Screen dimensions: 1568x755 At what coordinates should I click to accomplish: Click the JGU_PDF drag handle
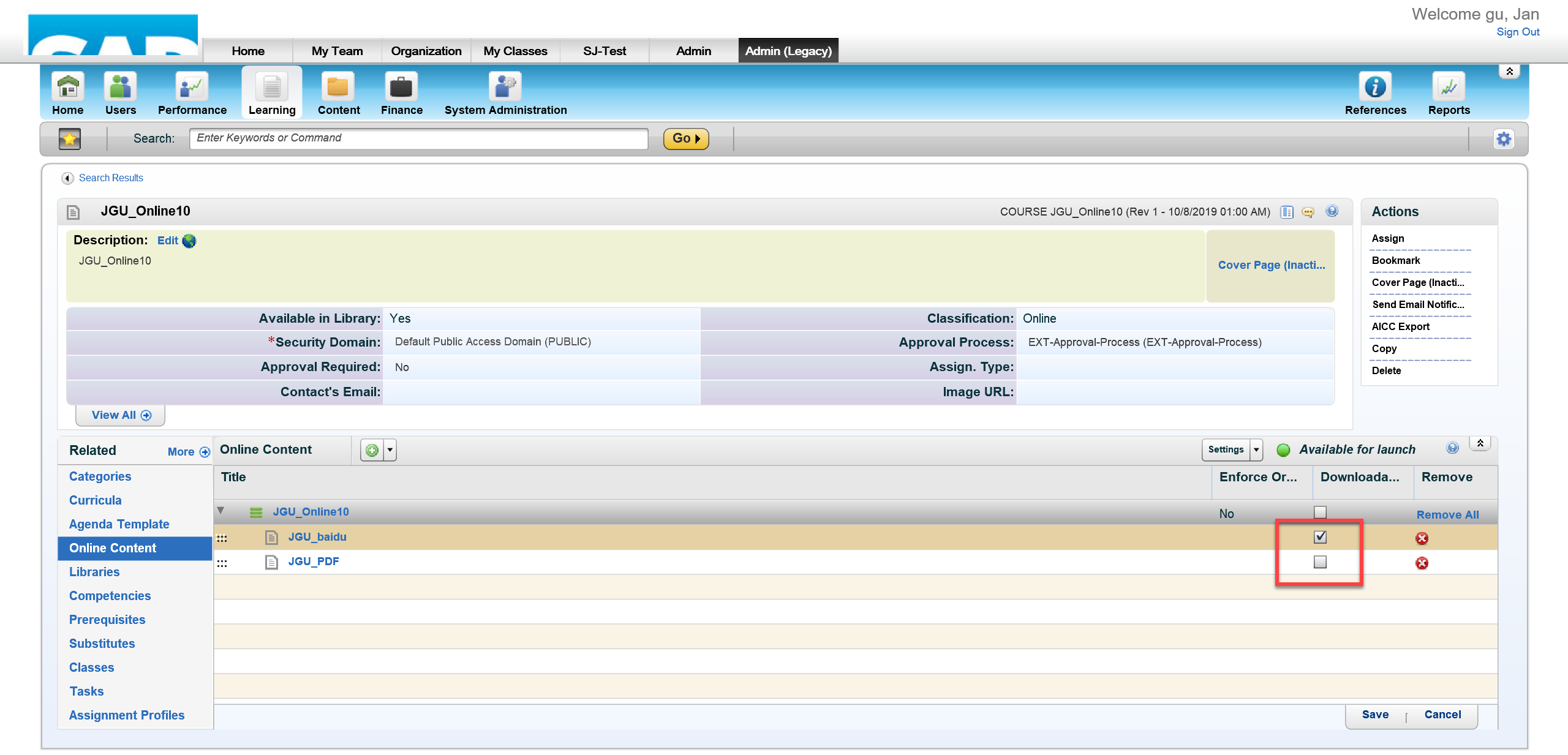[x=222, y=563]
